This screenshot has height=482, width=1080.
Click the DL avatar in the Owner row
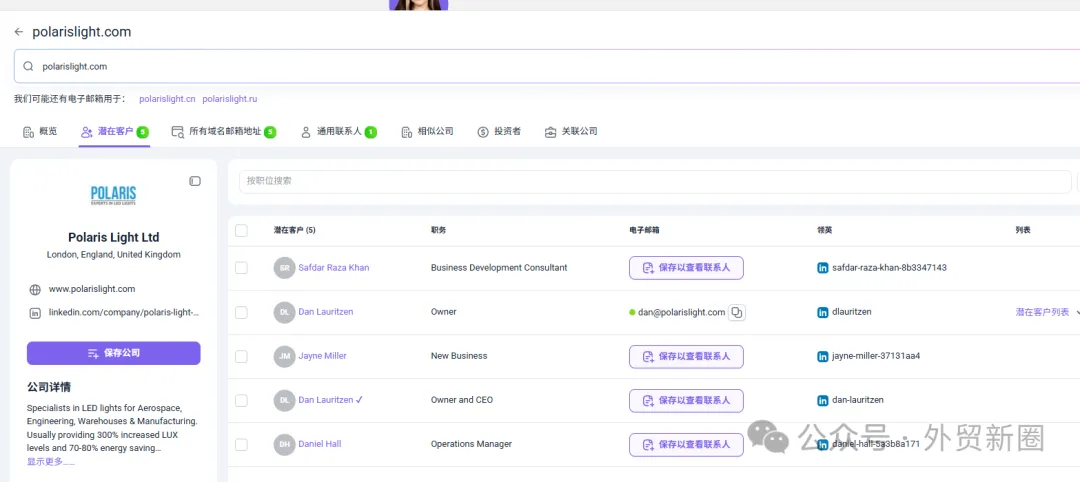(284, 313)
